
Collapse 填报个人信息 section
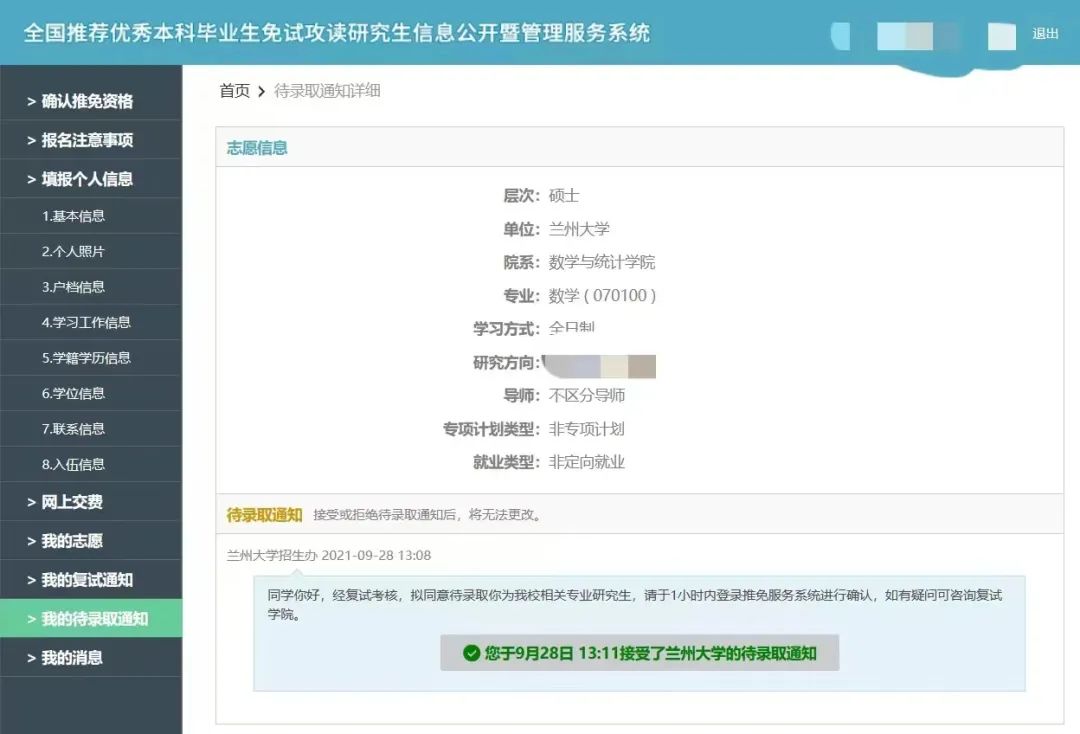91,179
